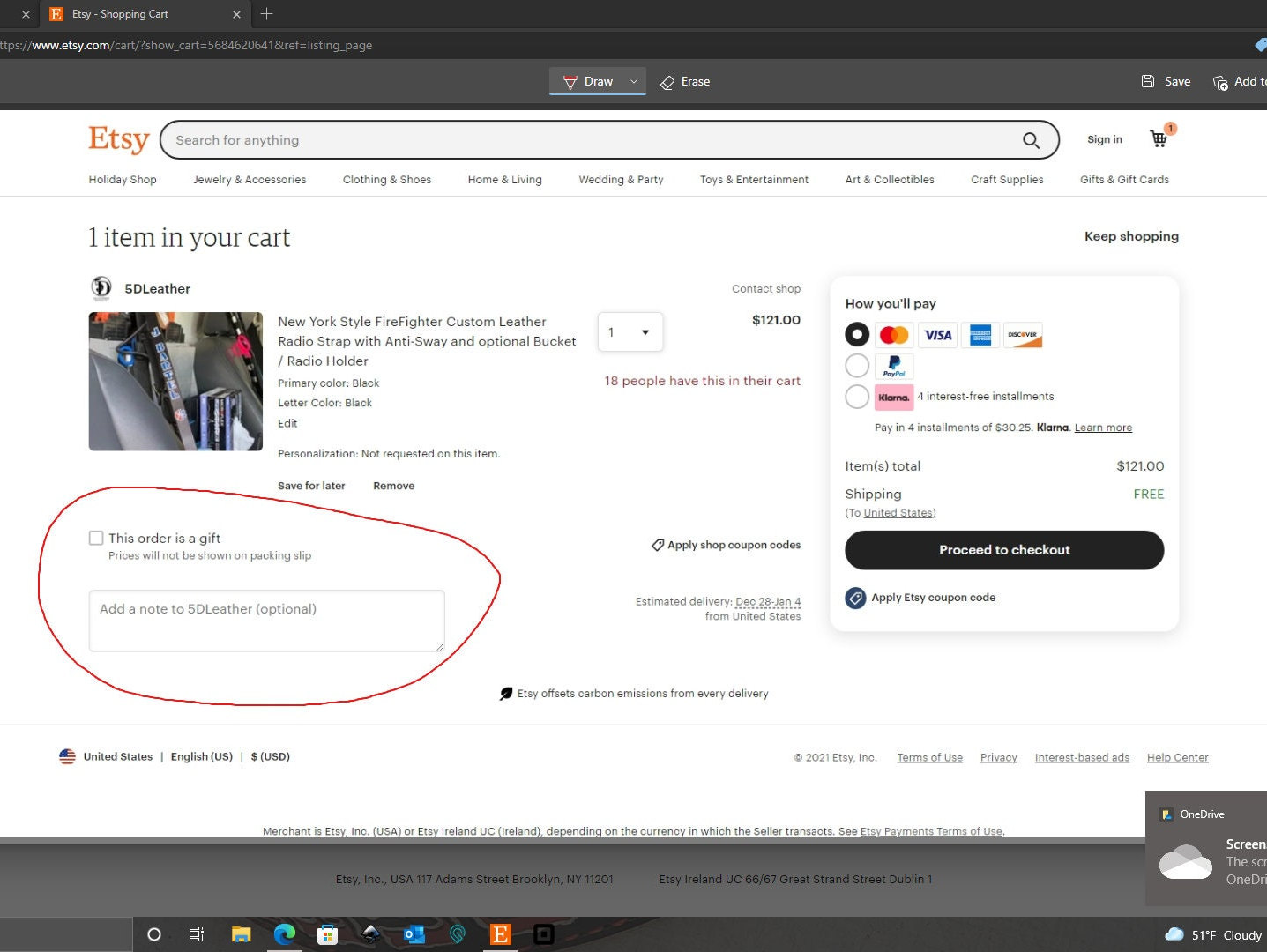
Task: Click the Etsy logo
Action: [x=119, y=139]
